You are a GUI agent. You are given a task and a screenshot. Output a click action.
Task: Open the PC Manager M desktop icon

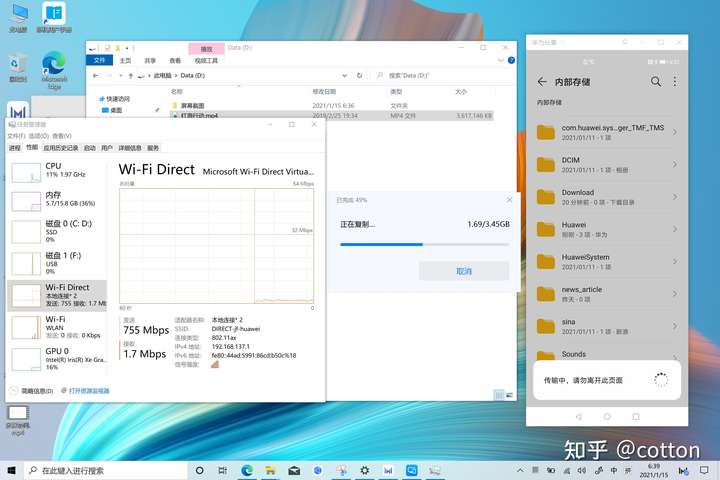(x=18, y=112)
